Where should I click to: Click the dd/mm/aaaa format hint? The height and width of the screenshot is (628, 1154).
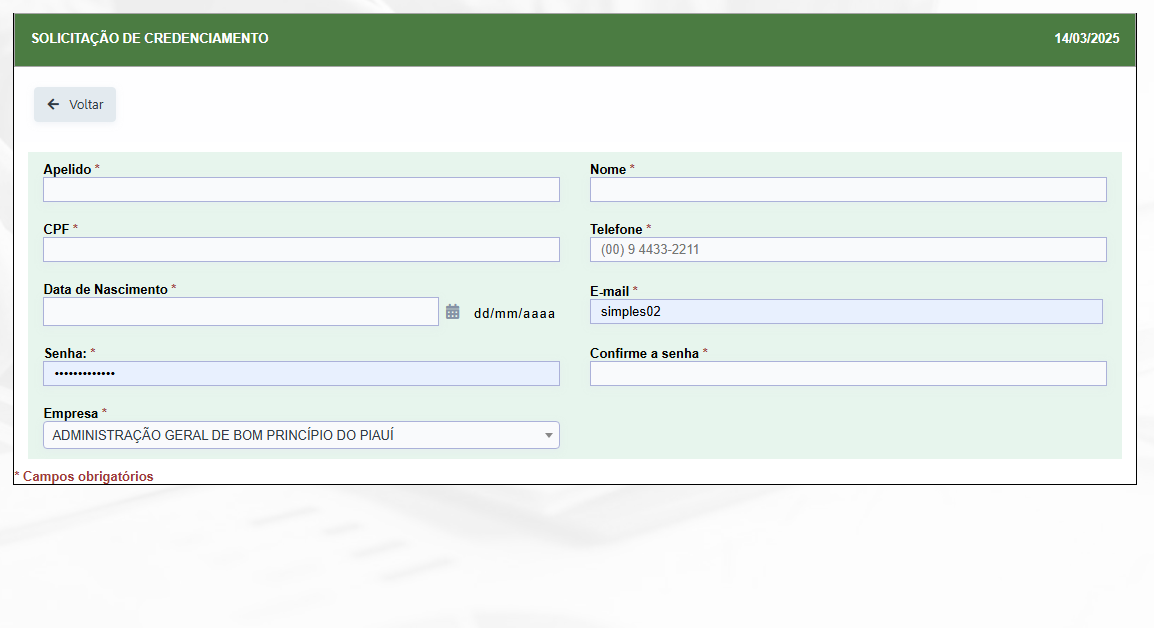coord(514,314)
